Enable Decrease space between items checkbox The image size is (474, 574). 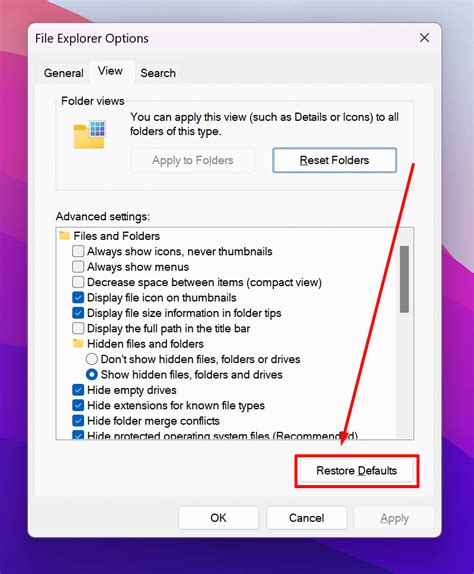coord(78,282)
